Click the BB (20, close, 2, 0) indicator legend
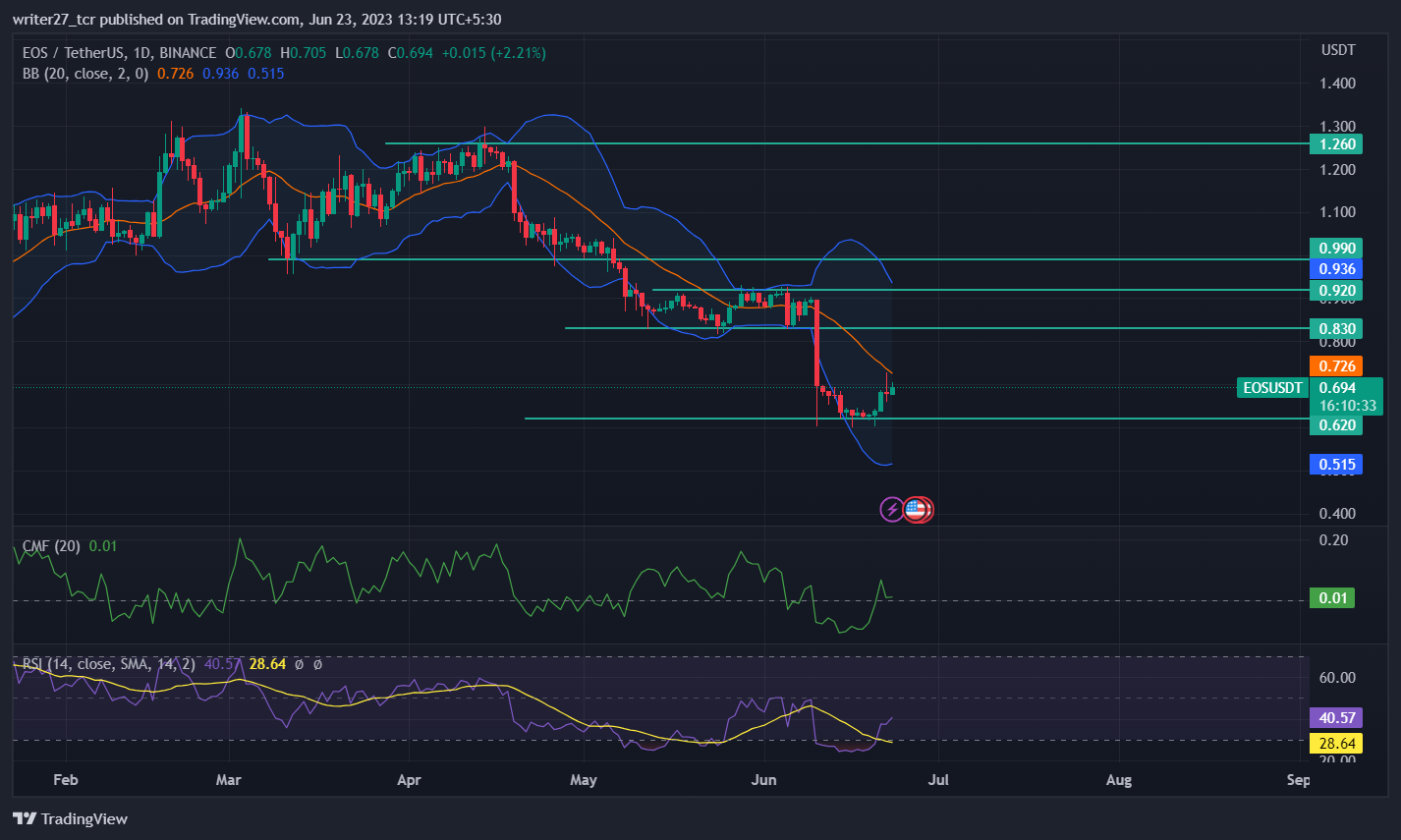 [x=85, y=74]
